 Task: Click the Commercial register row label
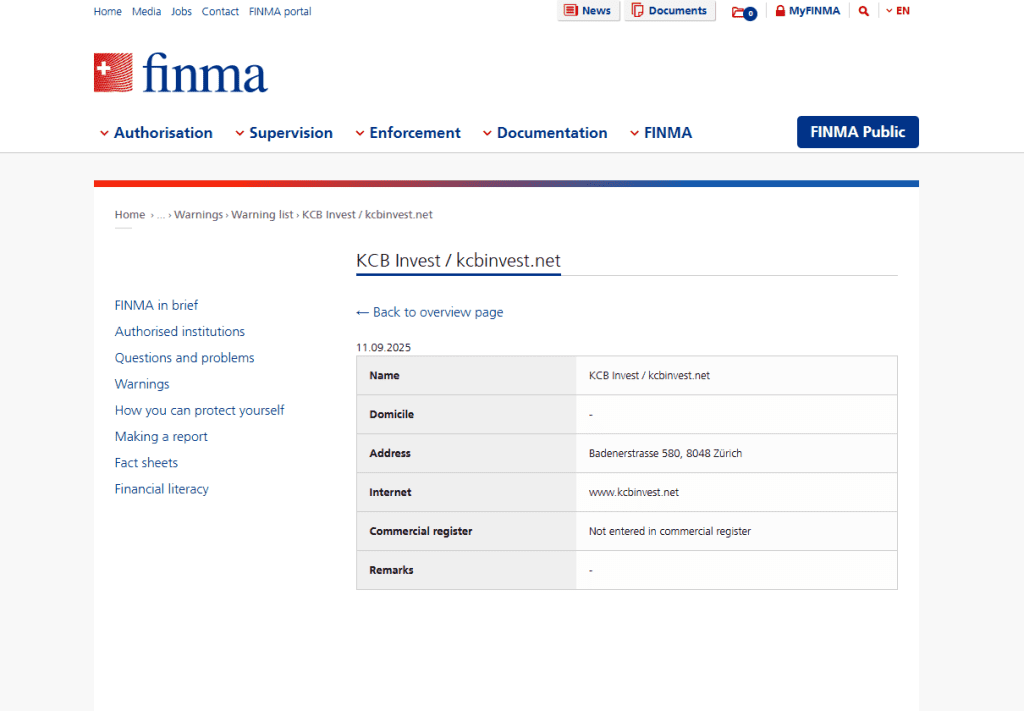point(421,531)
